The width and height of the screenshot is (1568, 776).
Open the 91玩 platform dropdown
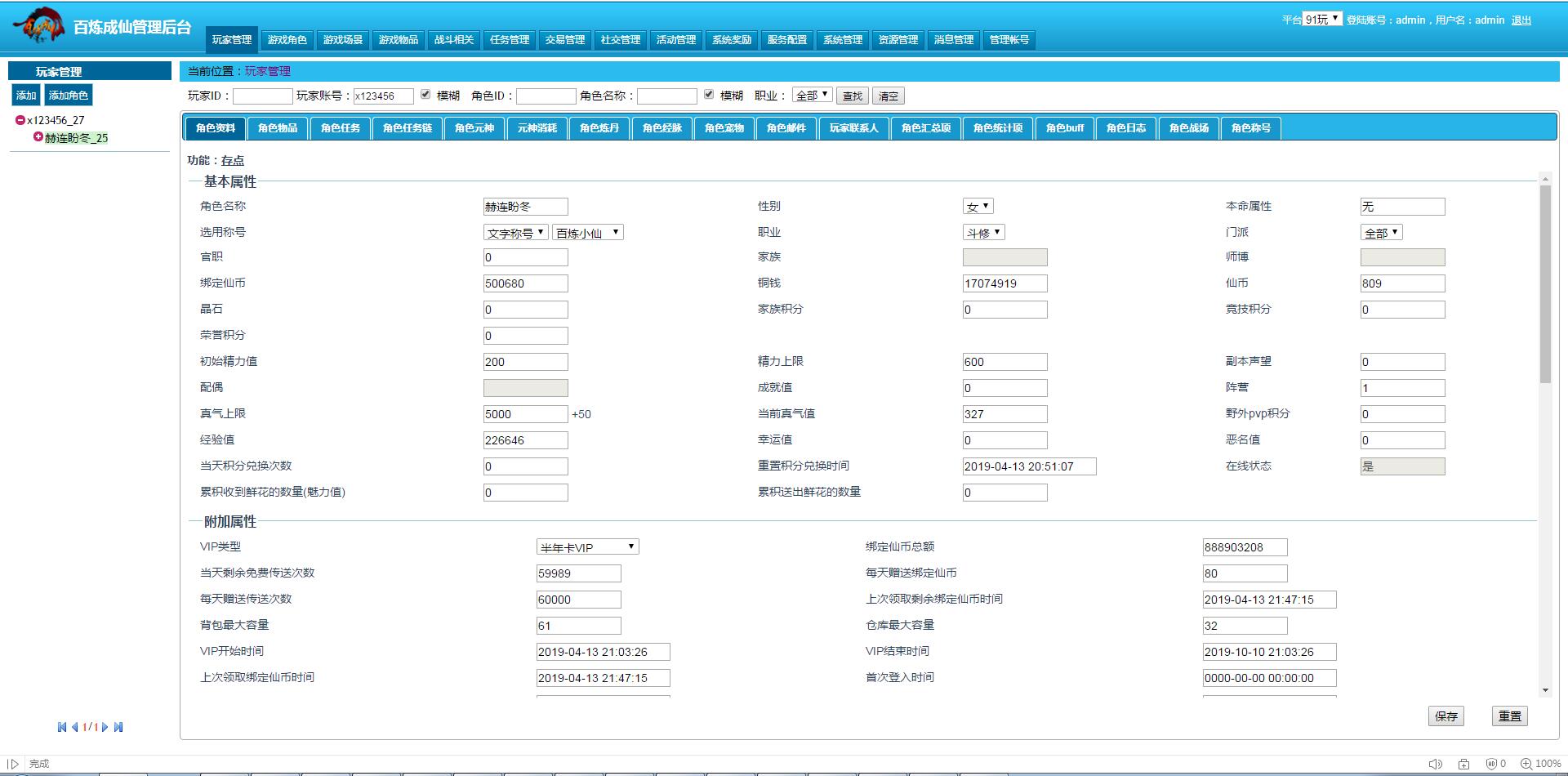pos(1322,19)
